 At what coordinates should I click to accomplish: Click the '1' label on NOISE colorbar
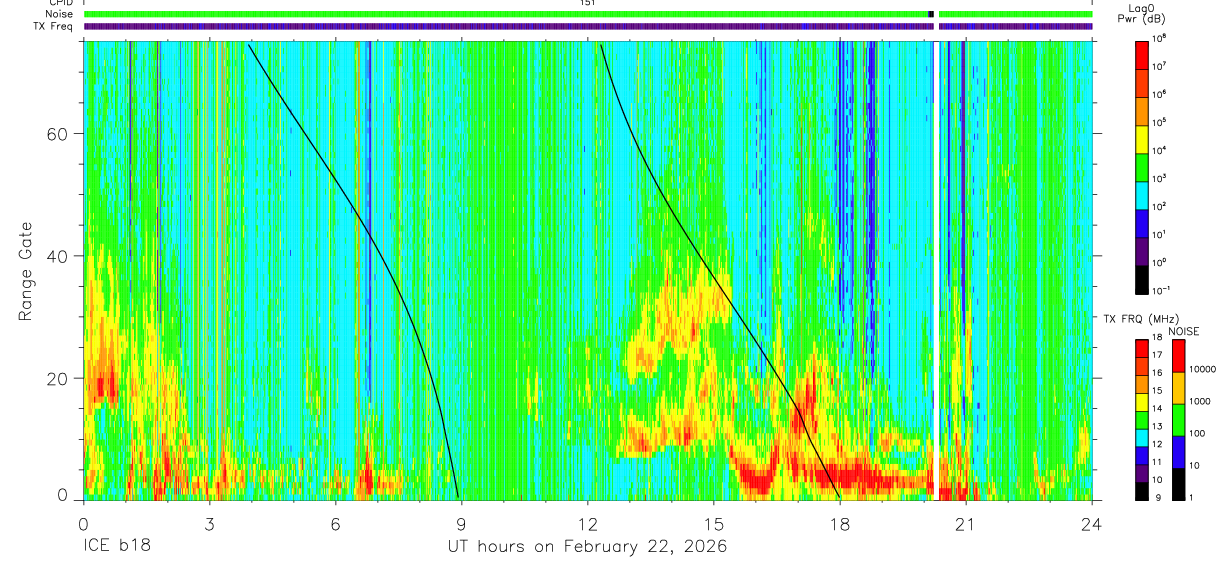[1191, 498]
